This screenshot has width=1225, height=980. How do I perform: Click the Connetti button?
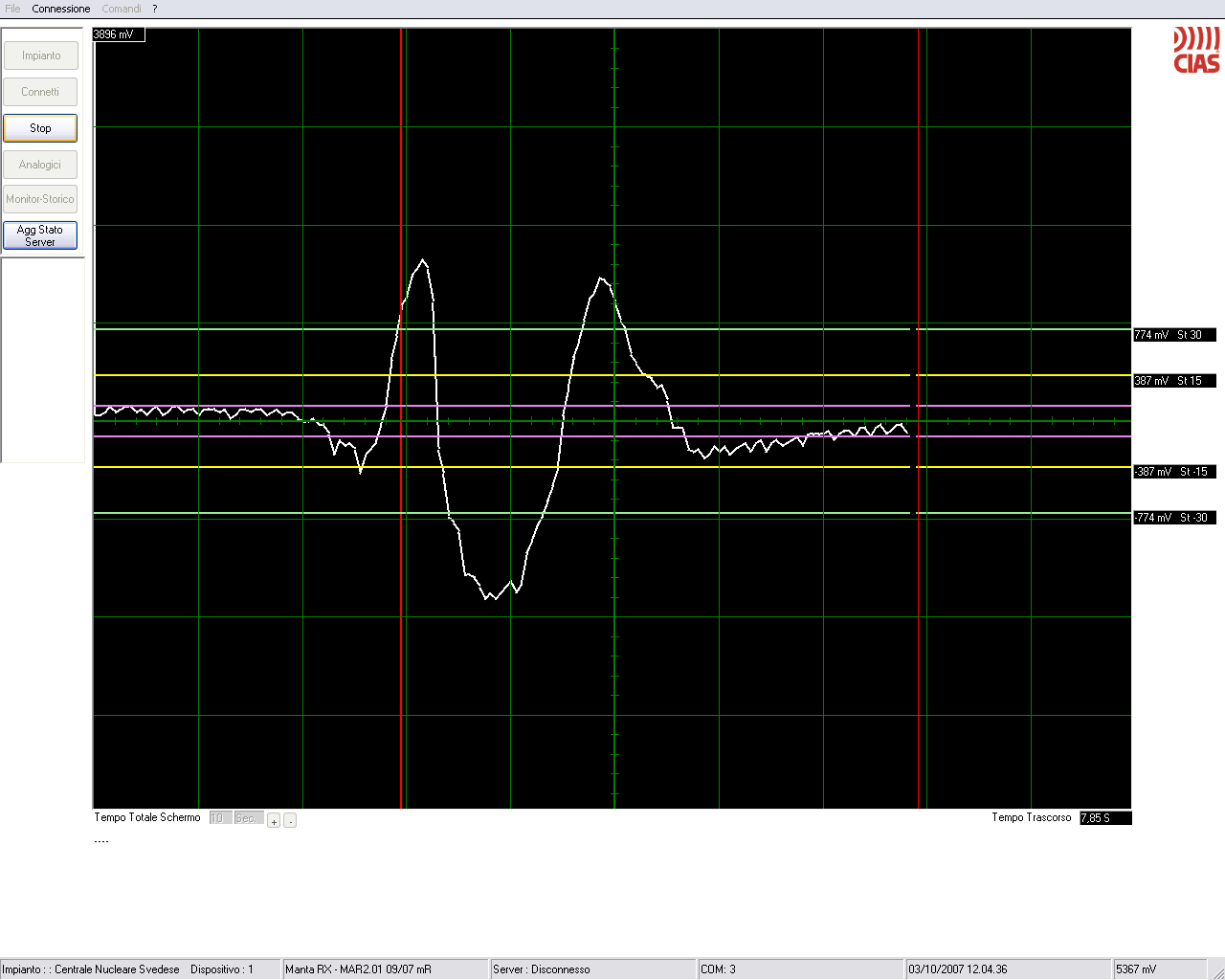pyautogui.click(x=40, y=92)
